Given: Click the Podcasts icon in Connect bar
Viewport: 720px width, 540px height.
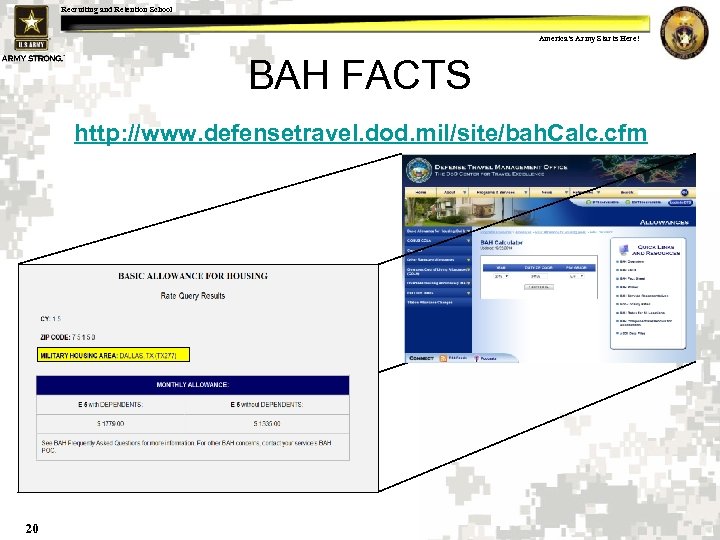Looking at the screenshot, I should click(477, 359).
